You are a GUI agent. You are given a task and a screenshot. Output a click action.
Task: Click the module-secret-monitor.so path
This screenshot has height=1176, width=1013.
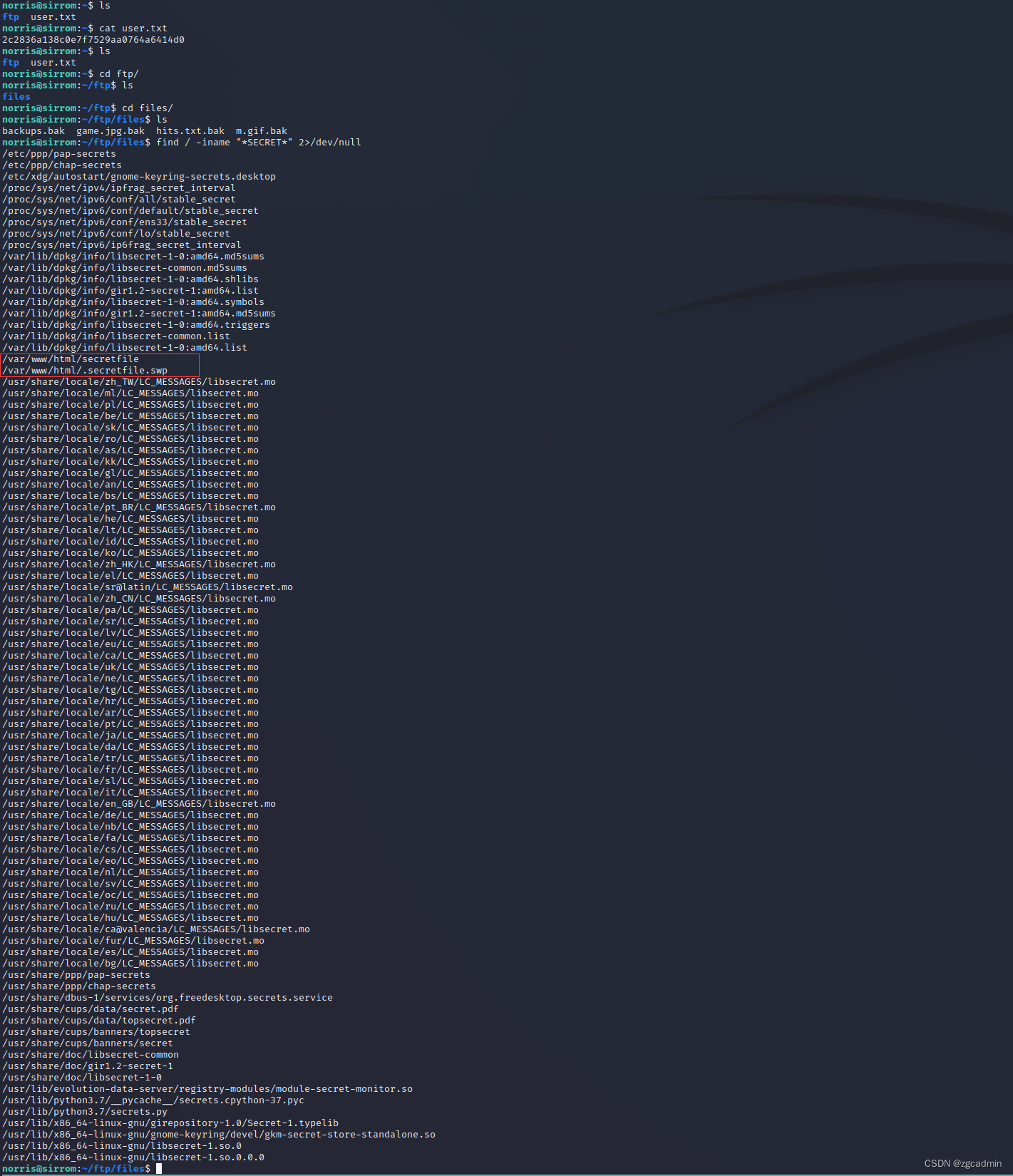click(x=207, y=1089)
